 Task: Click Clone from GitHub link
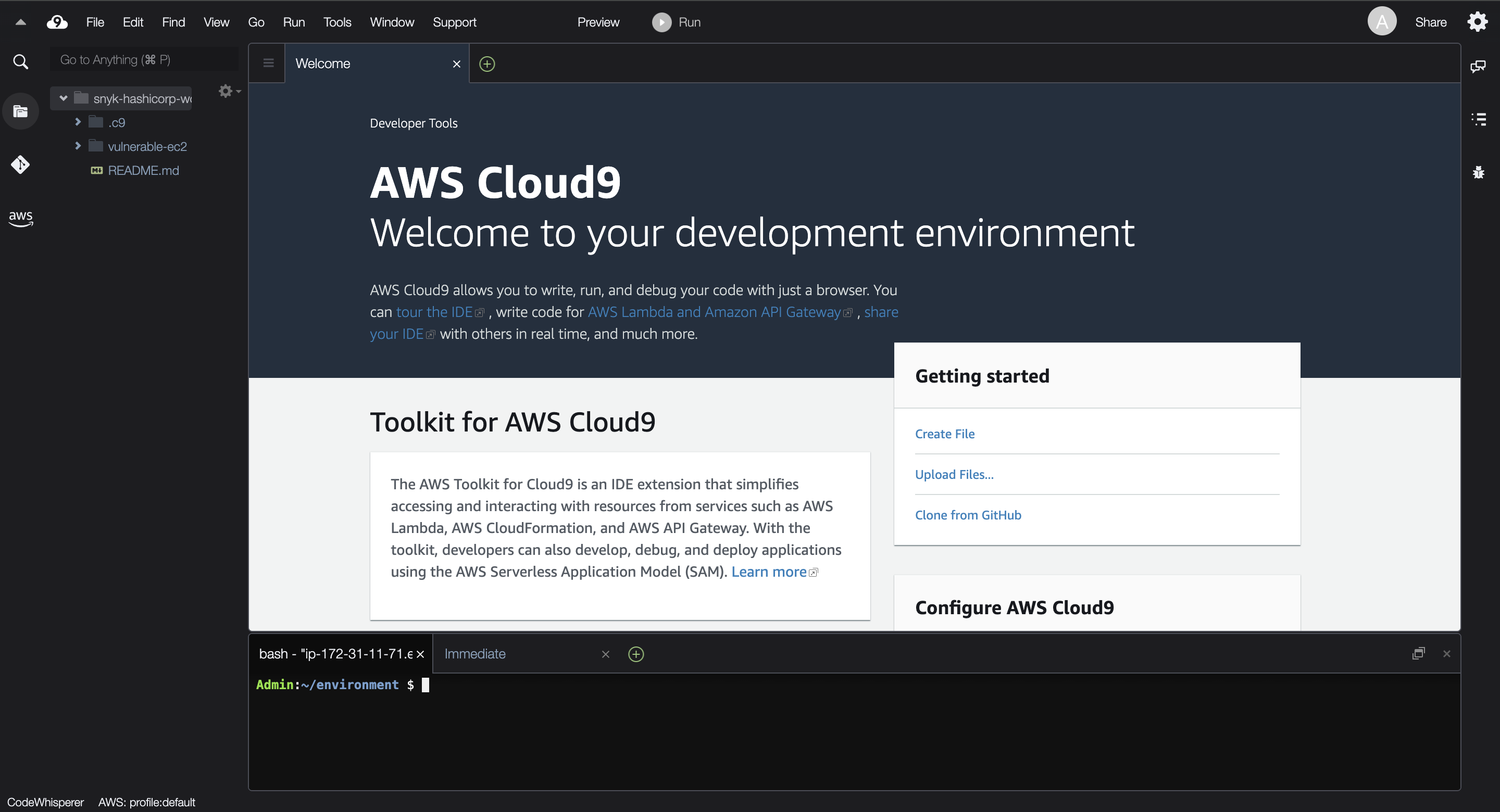(x=968, y=515)
